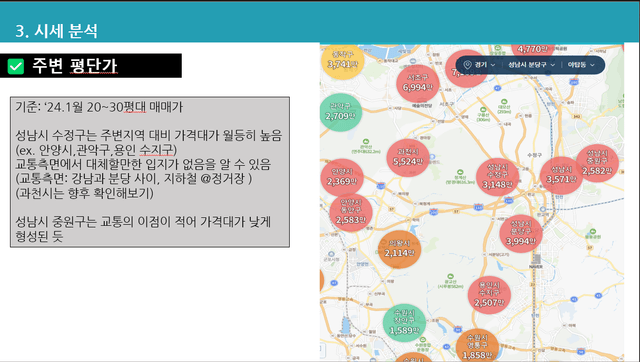Viewport: 640px width, 362px height.
Task: Select the 주변 평단가 heading label
Action: (x=75, y=66)
